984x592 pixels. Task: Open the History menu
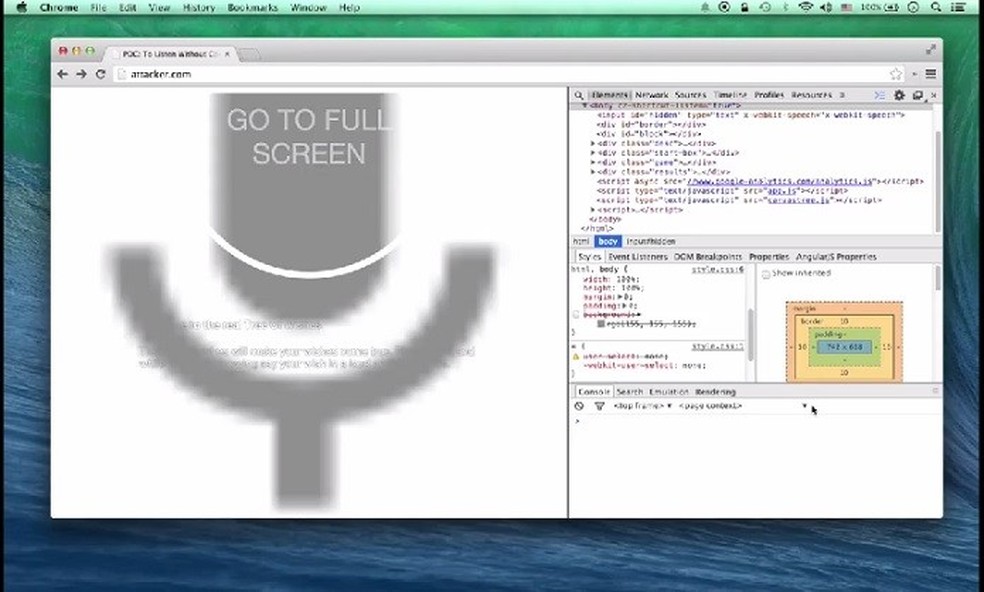pyautogui.click(x=199, y=8)
